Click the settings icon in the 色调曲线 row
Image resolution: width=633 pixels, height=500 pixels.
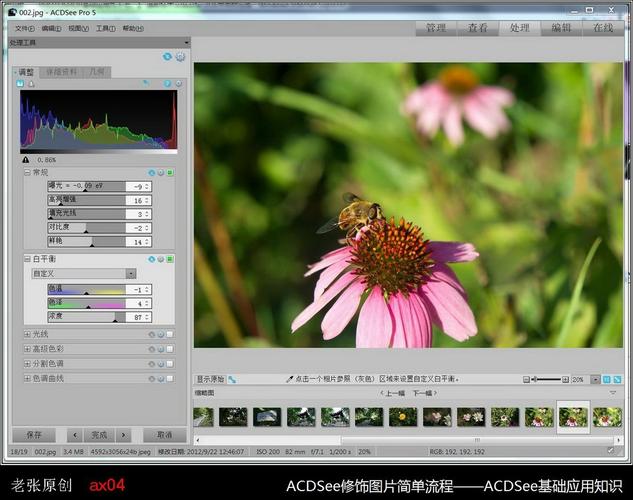pos(161,379)
